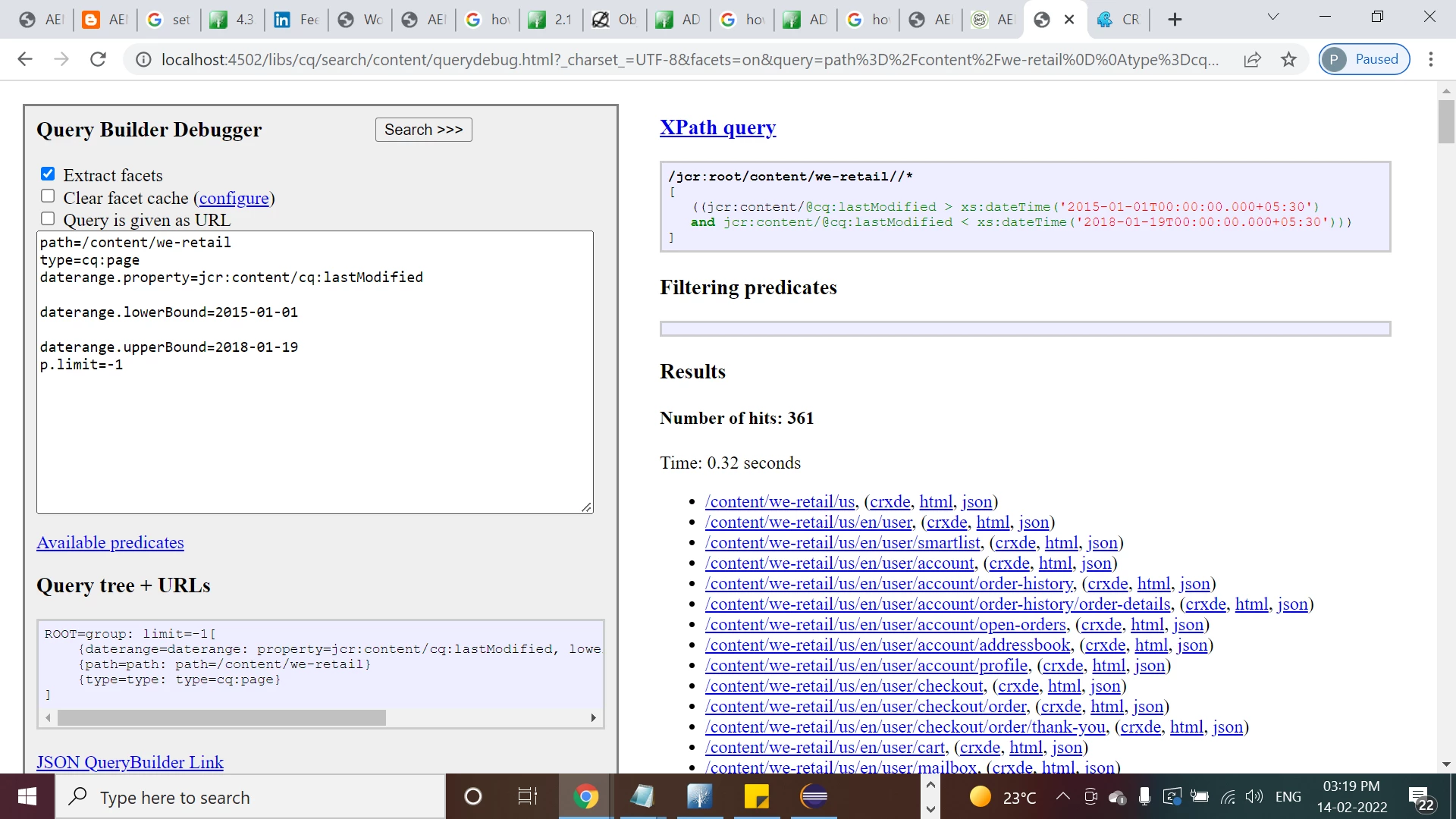Switch to the LinkedIn Fee tab

296,20
